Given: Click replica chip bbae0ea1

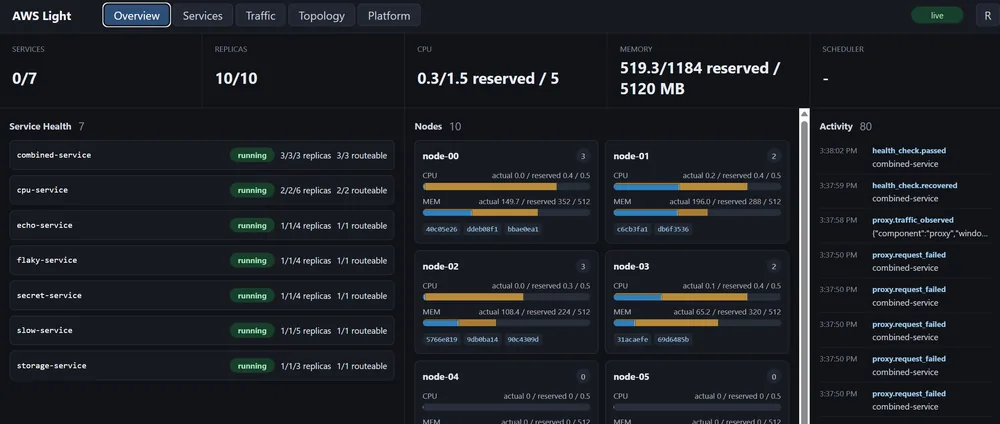Looking at the screenshot, I should pyautogui.click(x=523, y=229).
